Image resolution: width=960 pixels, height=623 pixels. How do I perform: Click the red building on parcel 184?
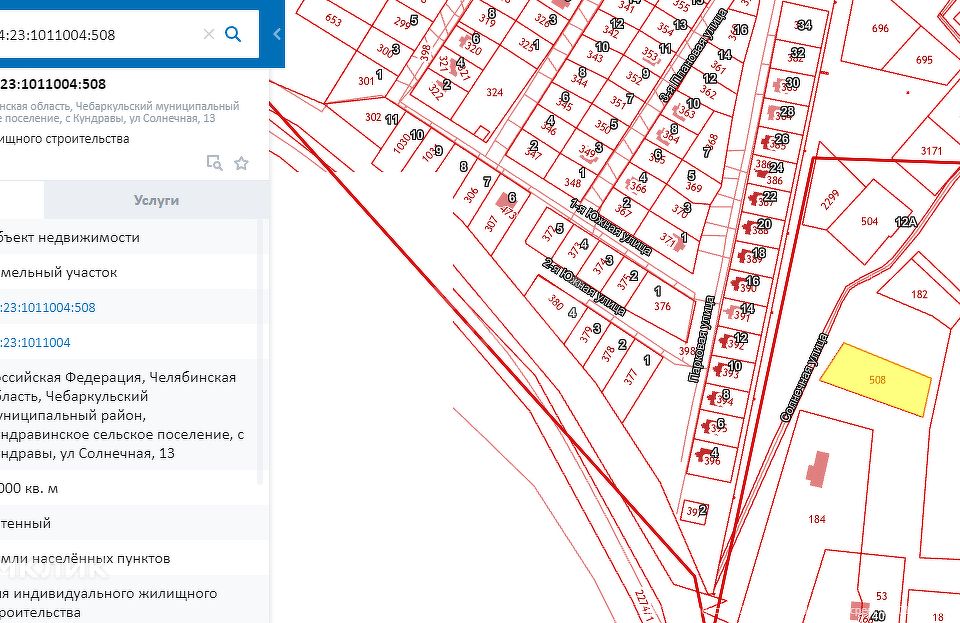pyautogui.click(x=818, y=468)
